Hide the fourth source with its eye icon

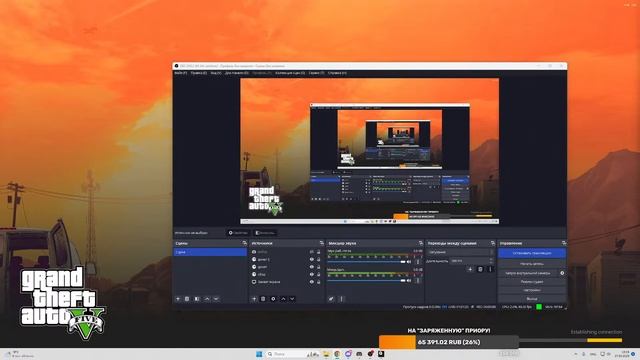tap(311, 274)
